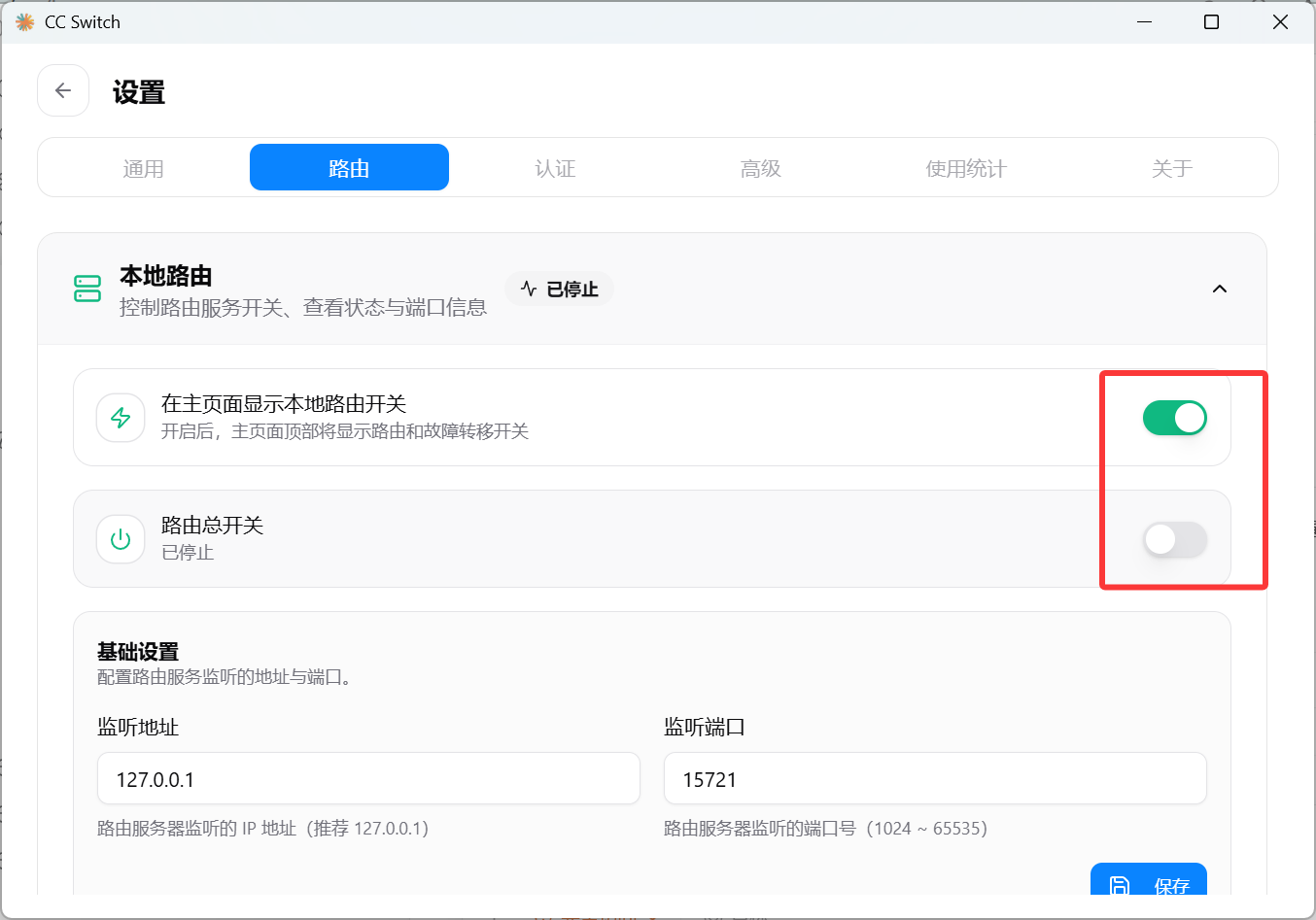Click the lightning bolt icon

tap(121, 418)
